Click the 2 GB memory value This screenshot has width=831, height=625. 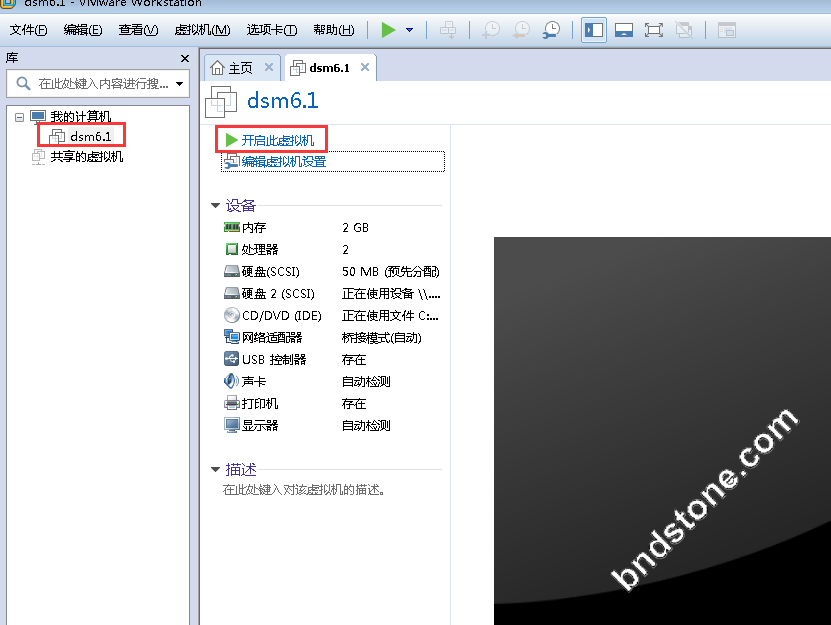(x=355, y=227)
